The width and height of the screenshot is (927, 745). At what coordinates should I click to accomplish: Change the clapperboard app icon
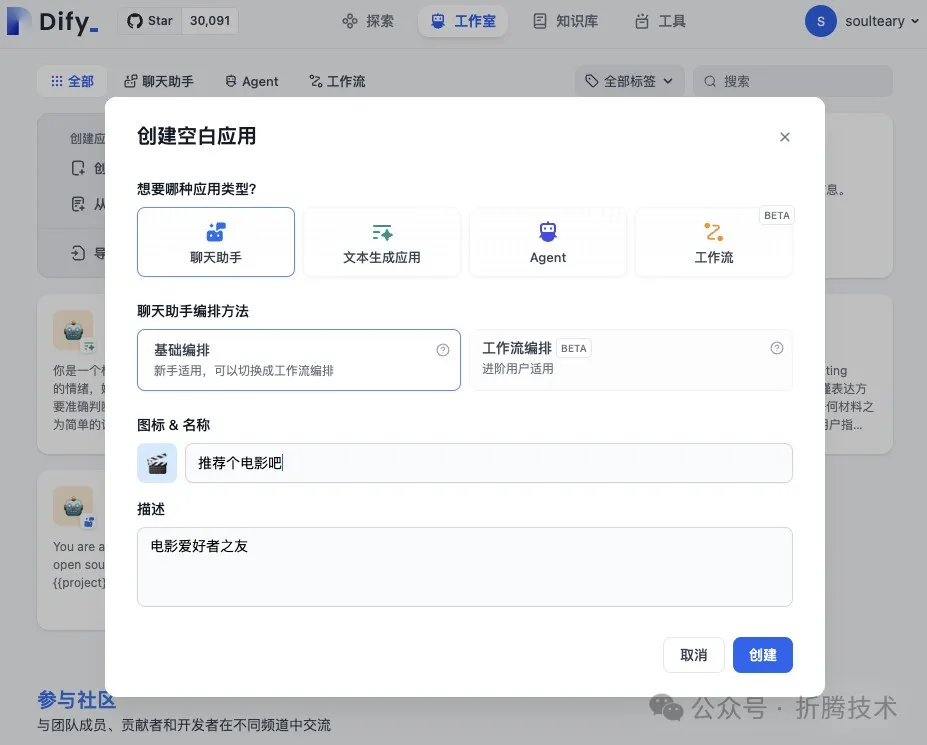pos(157,463)
